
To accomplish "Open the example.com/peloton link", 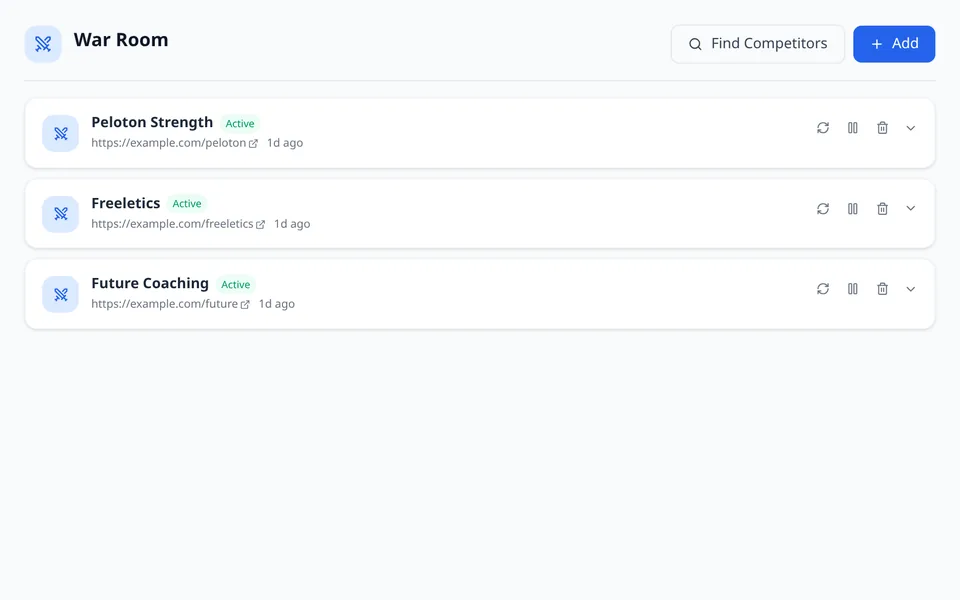I will (x=174, y=143).
